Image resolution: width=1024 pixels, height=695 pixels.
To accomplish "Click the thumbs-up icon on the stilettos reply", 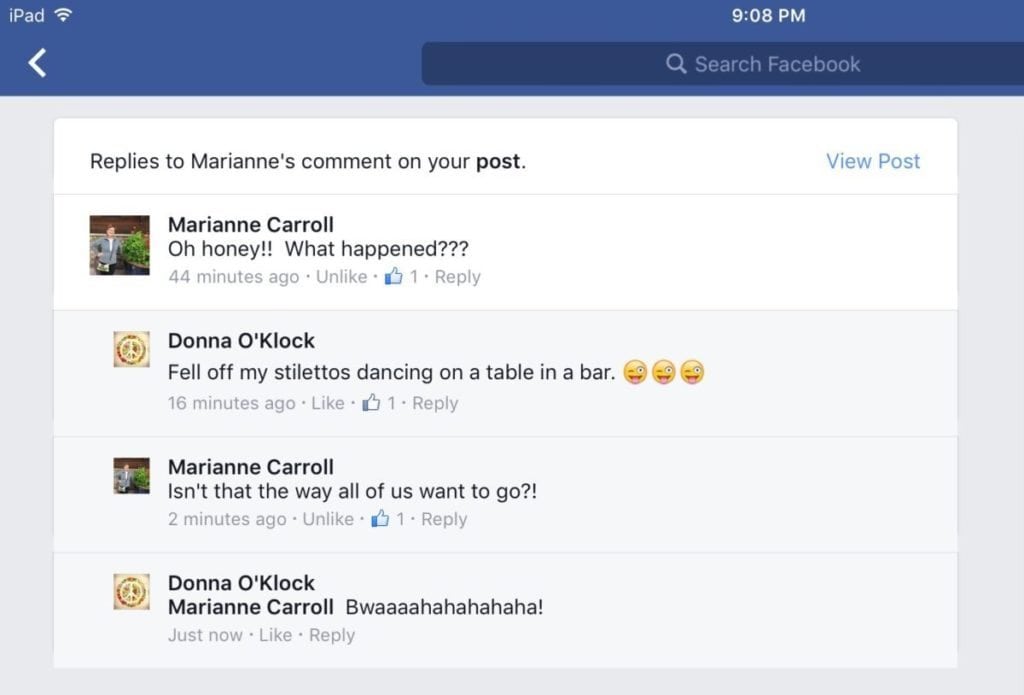I will (371, 402).
